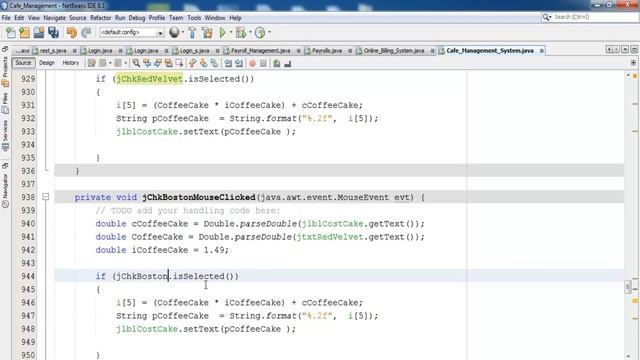Click the Uncomment icon in editor toolbar

click(288, 63)
